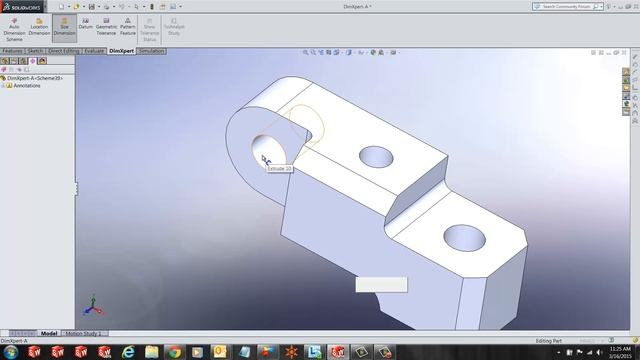Open the Apply Scene icon

click(381, 52)
